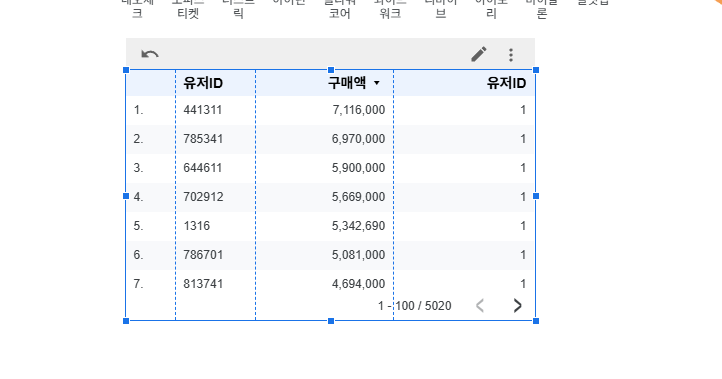The height and width of the screenshot is (379, 722).
Task: Click purchase amount 5,342,690
Action: tap(358, 226)
